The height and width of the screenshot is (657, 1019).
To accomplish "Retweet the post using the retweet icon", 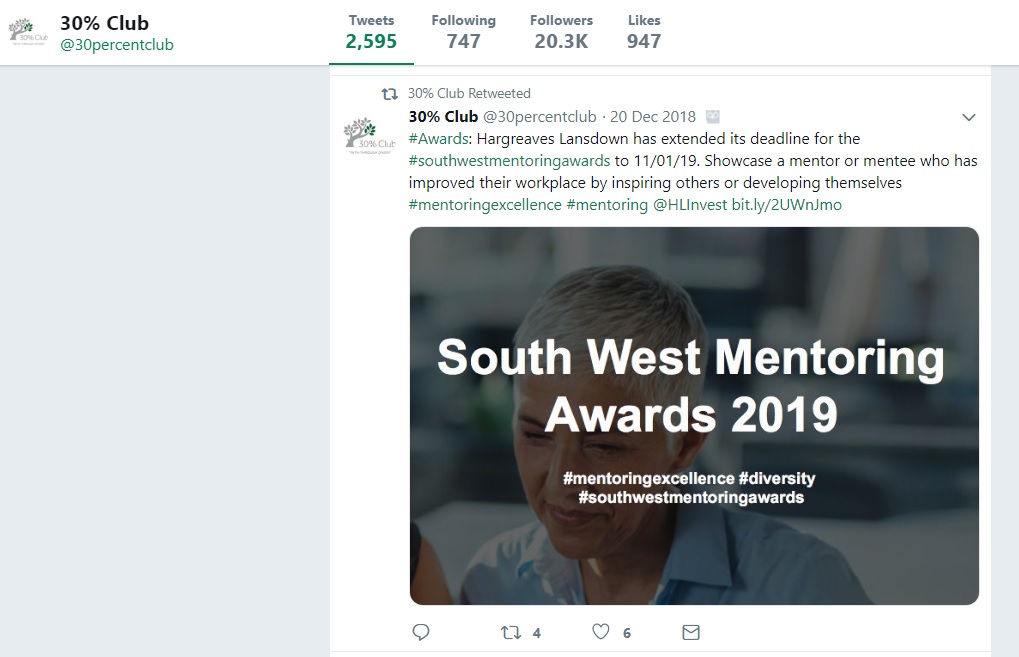I will tap(511, 632).
